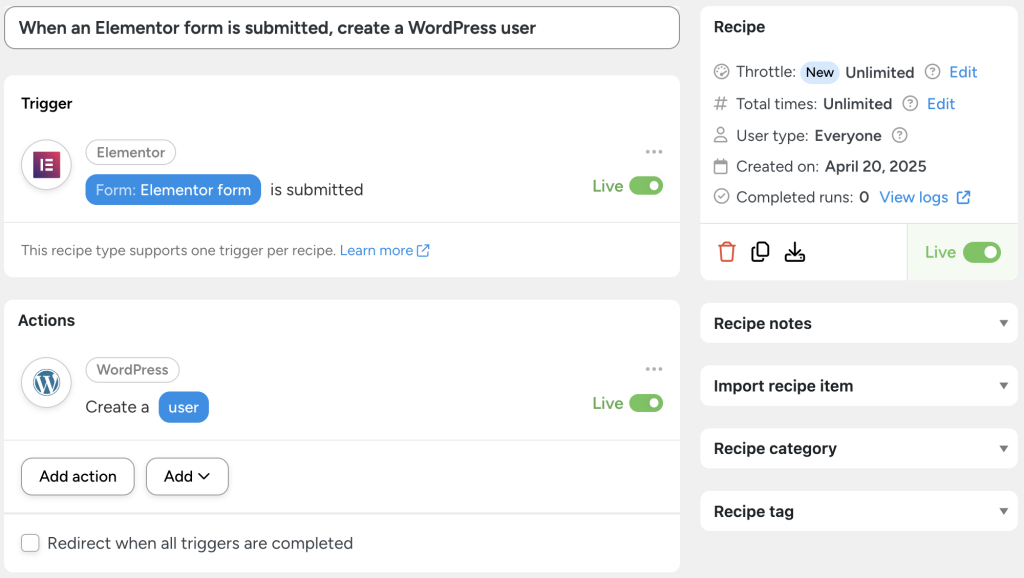Viewport: 1024px width, 578px height.
Task: Click the external link icon beside View logs
Action: click(x=962, y=197)
